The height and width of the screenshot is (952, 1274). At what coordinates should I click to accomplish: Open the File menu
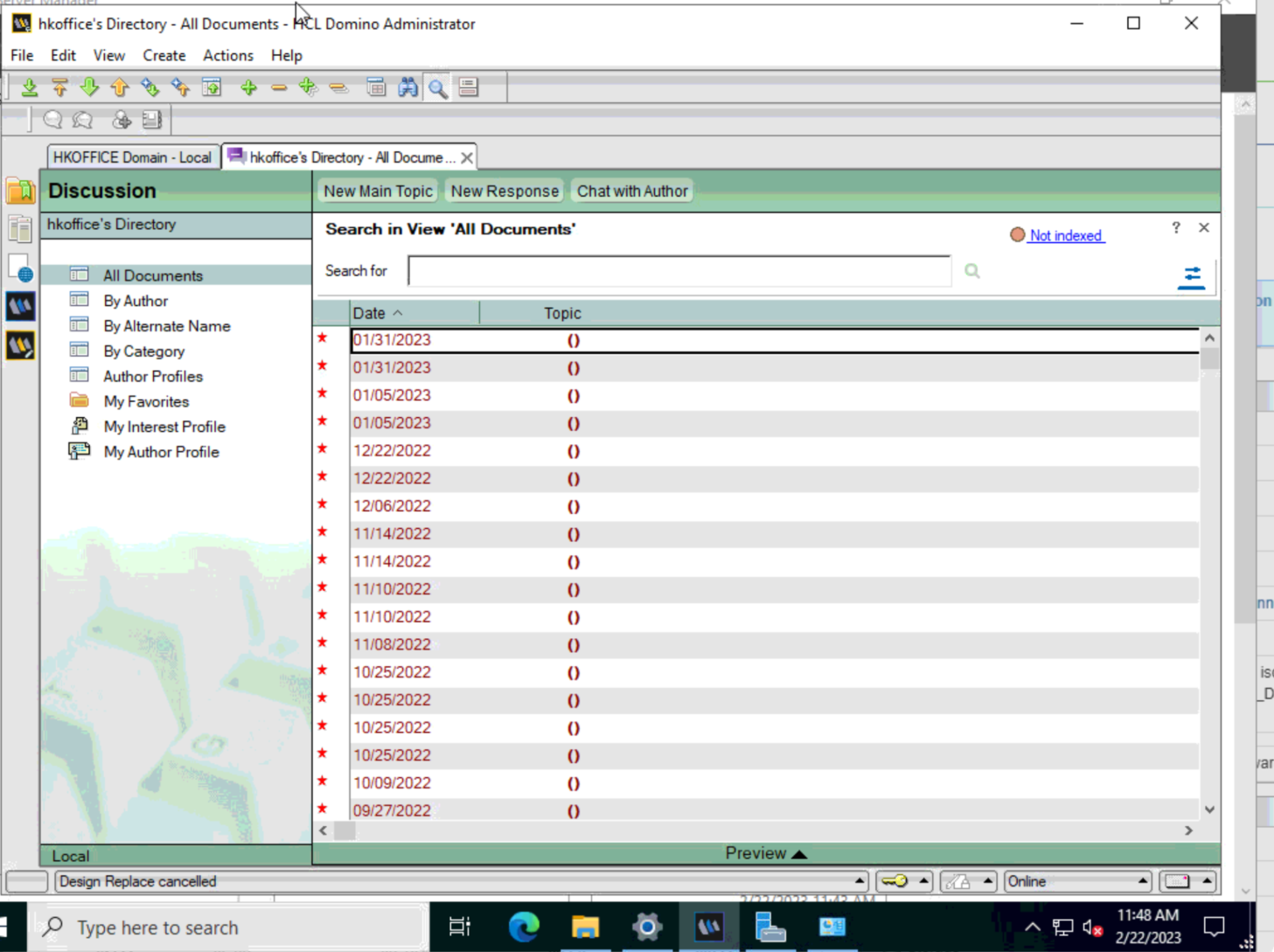tap(22, 55)
